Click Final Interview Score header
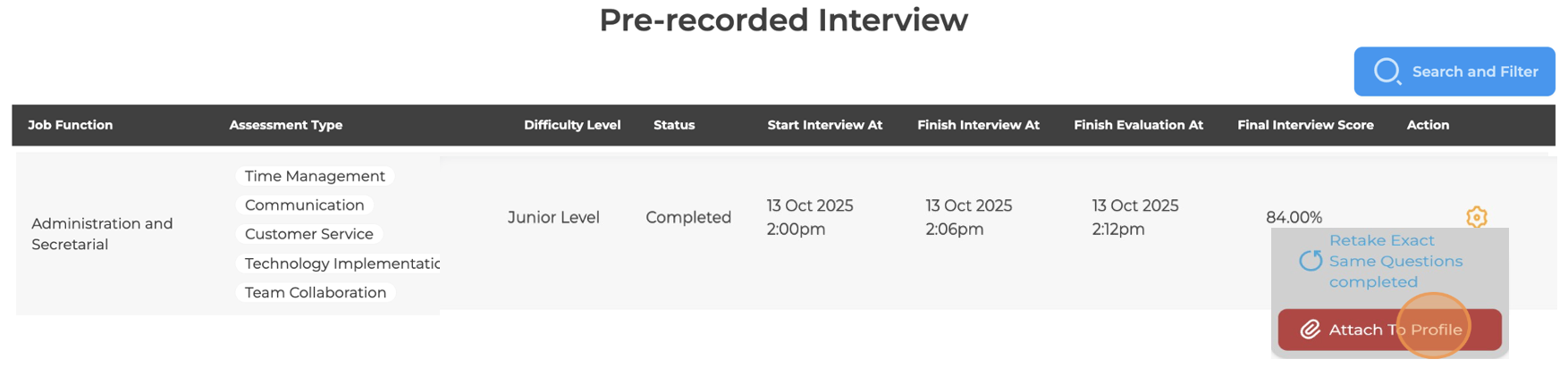Screen dimensions: 1568x368 click(x=1304, y=125)
